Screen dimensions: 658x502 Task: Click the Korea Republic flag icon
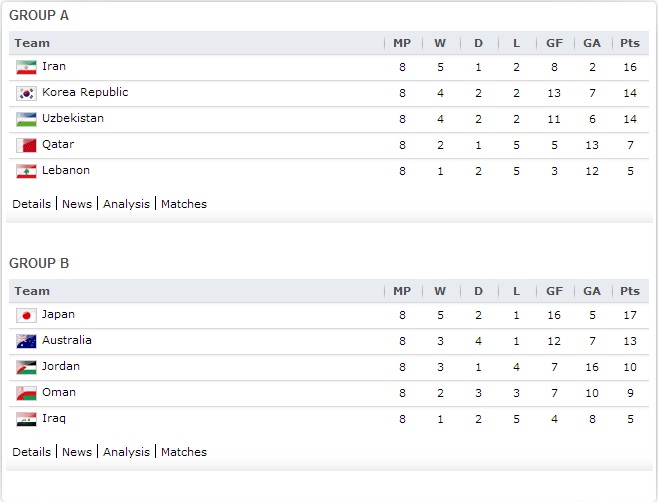coord(26,93)
